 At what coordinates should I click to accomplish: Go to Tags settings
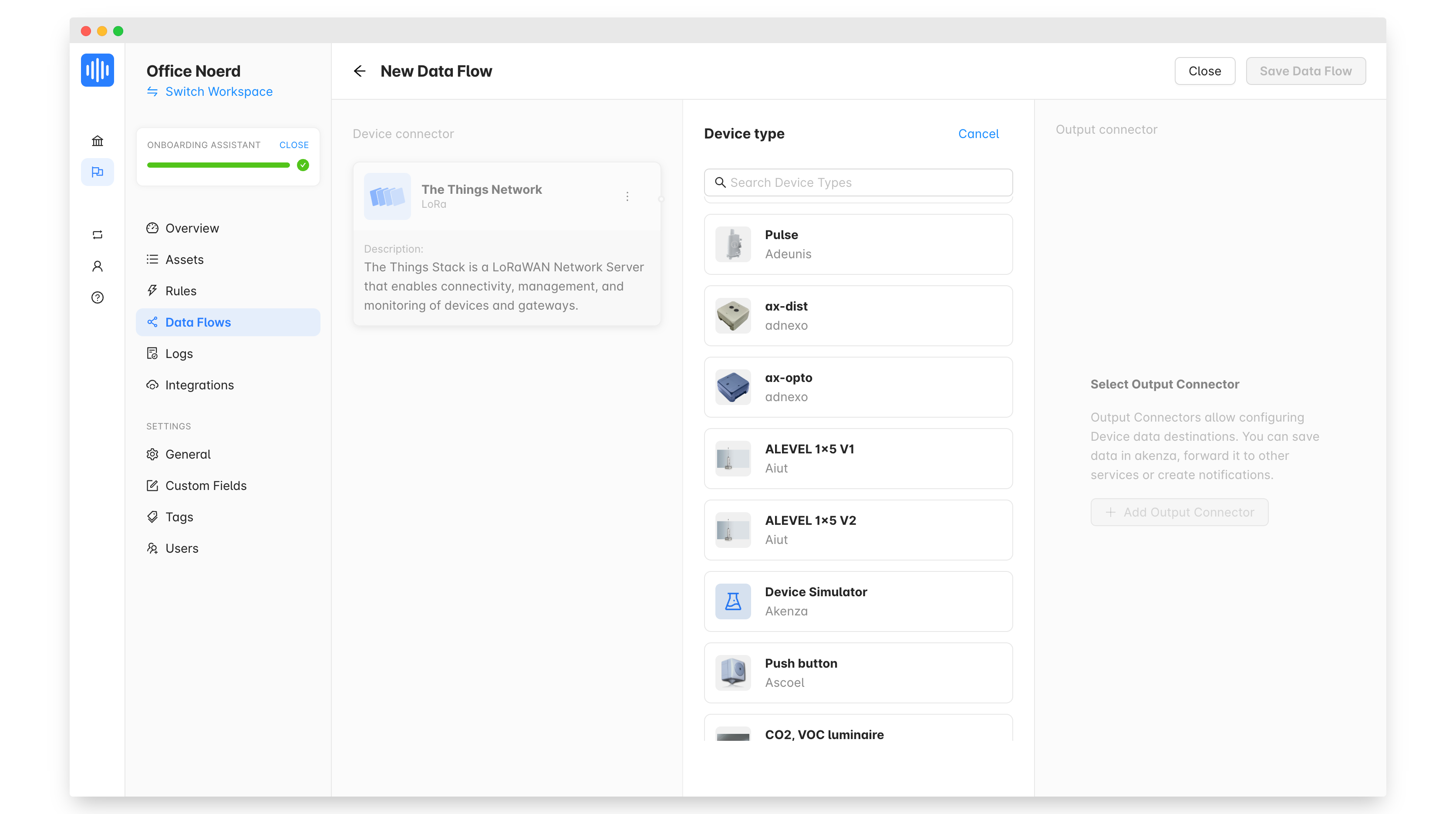tap(228, 517)
